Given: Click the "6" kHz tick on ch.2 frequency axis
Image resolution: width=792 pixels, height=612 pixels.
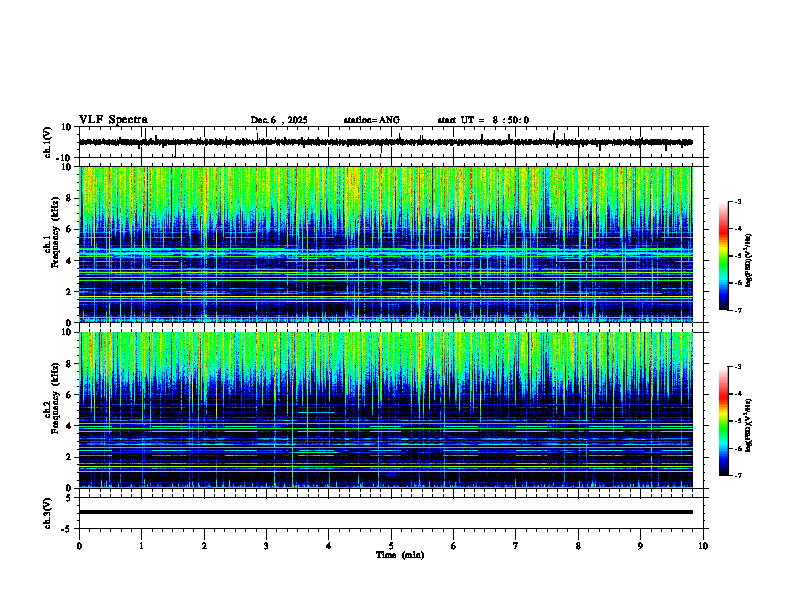Looking at the screenshot, I should 69,395.
